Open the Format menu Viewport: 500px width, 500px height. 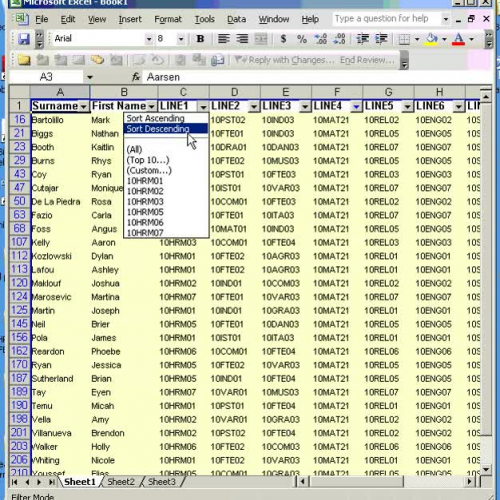point(168,19)
